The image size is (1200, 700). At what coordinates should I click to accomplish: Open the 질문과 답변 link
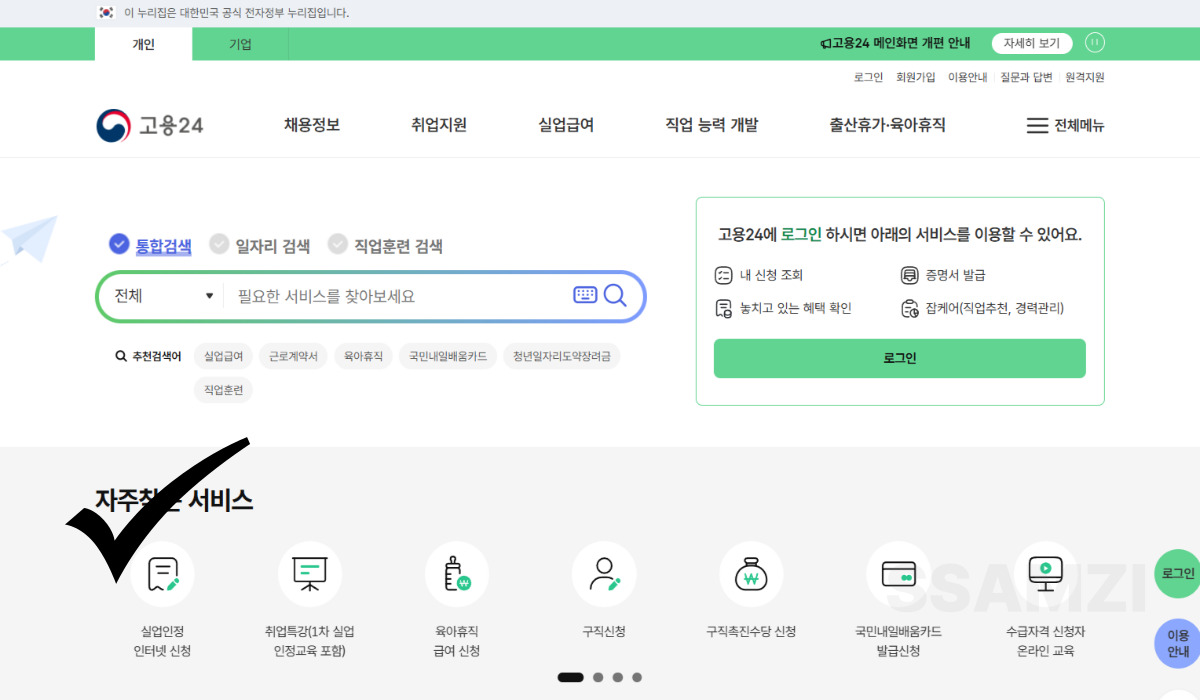coord(1026,77)
